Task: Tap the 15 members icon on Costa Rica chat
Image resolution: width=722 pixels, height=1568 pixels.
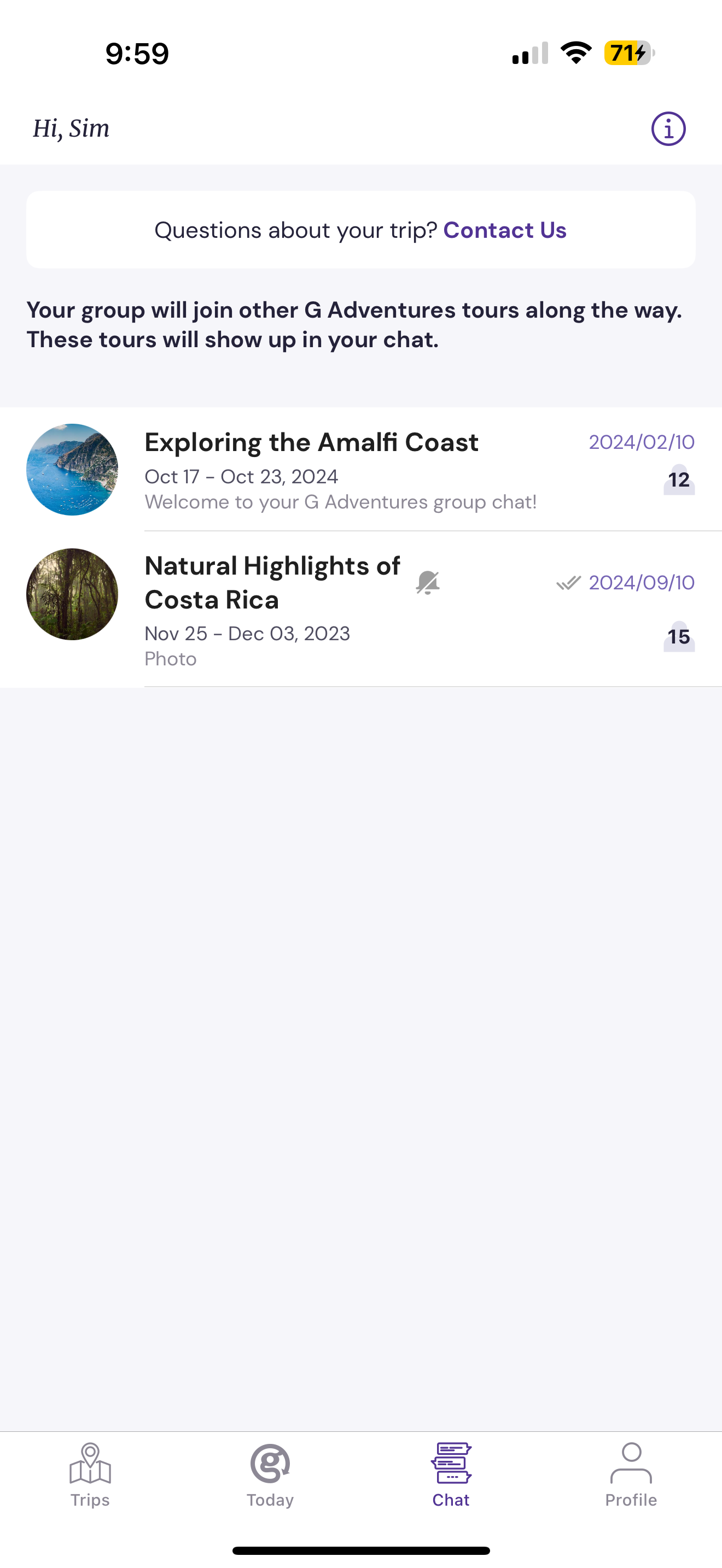Action: coord(679,636)
